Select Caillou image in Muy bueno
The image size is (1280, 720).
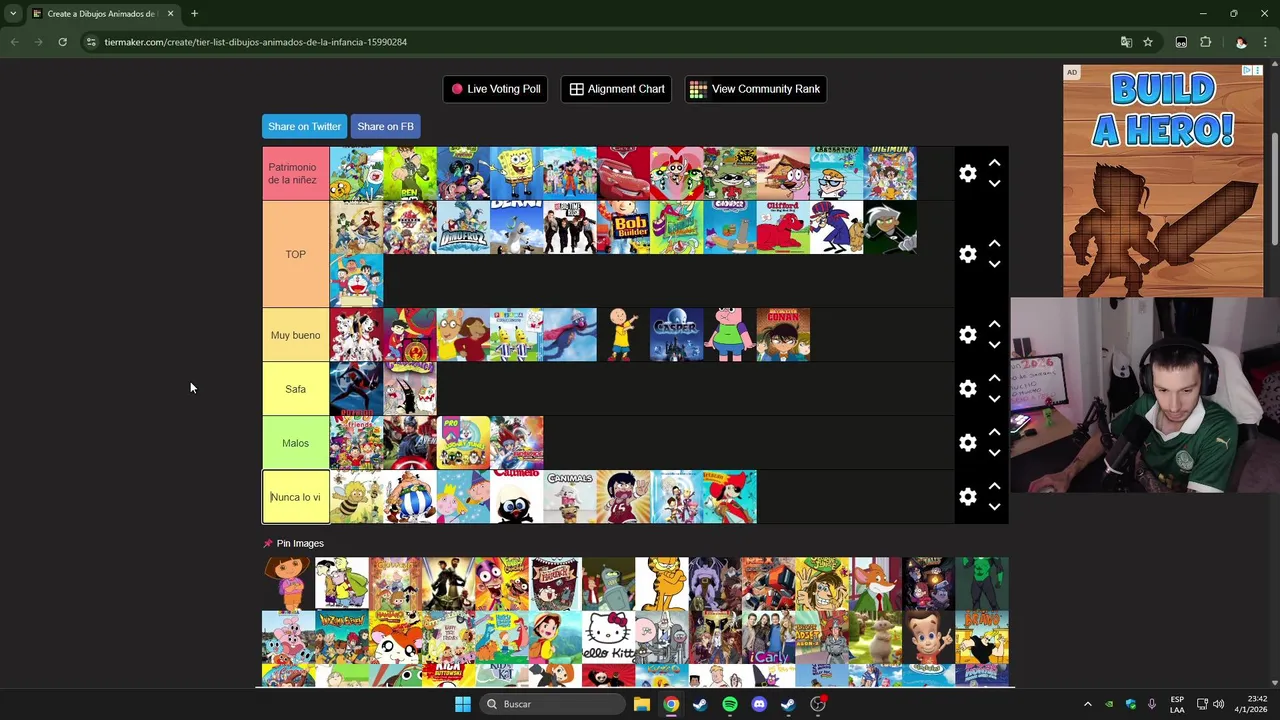(x=623, y=335)
